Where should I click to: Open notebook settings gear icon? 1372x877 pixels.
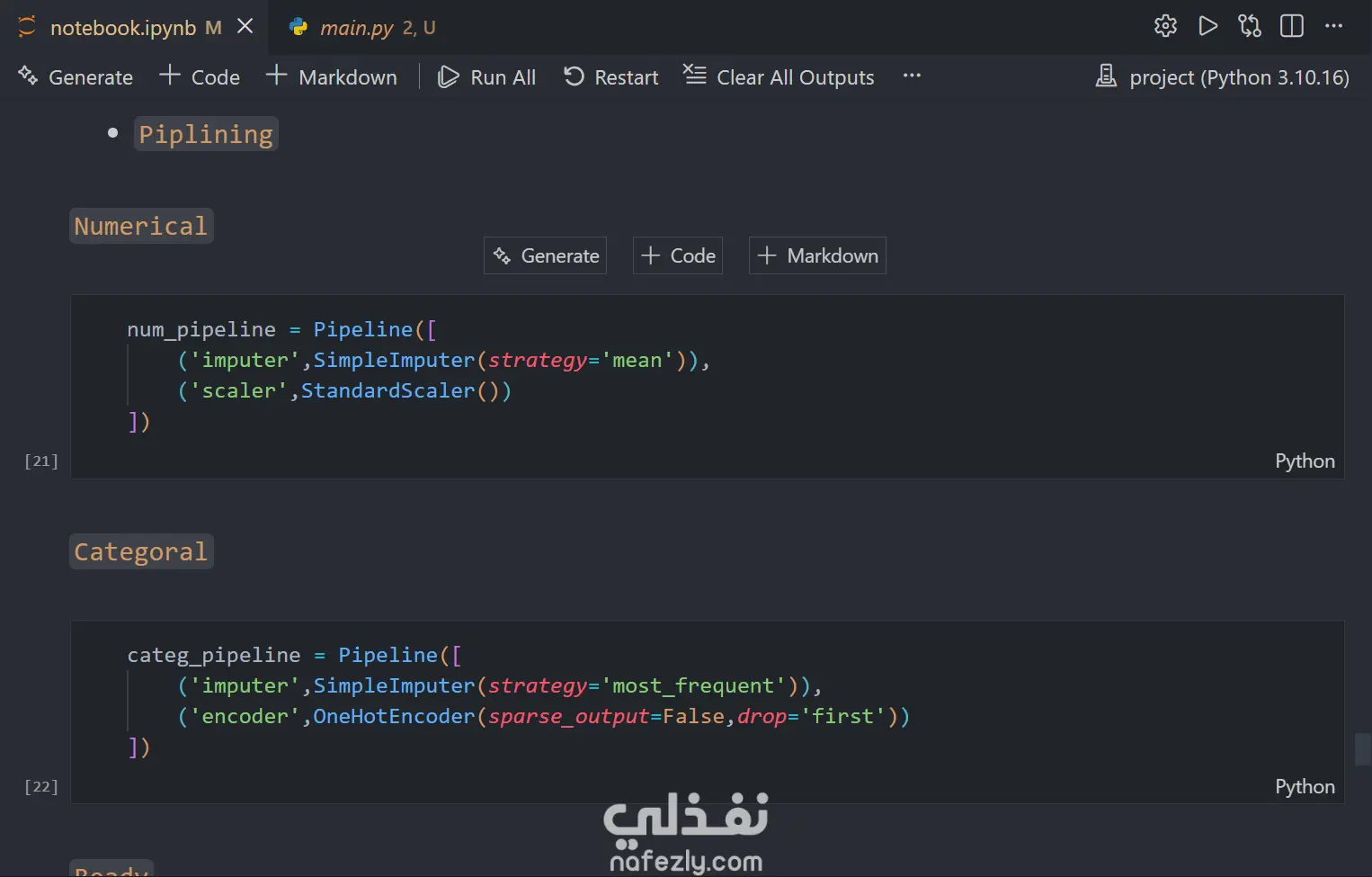pos(1165,26)
